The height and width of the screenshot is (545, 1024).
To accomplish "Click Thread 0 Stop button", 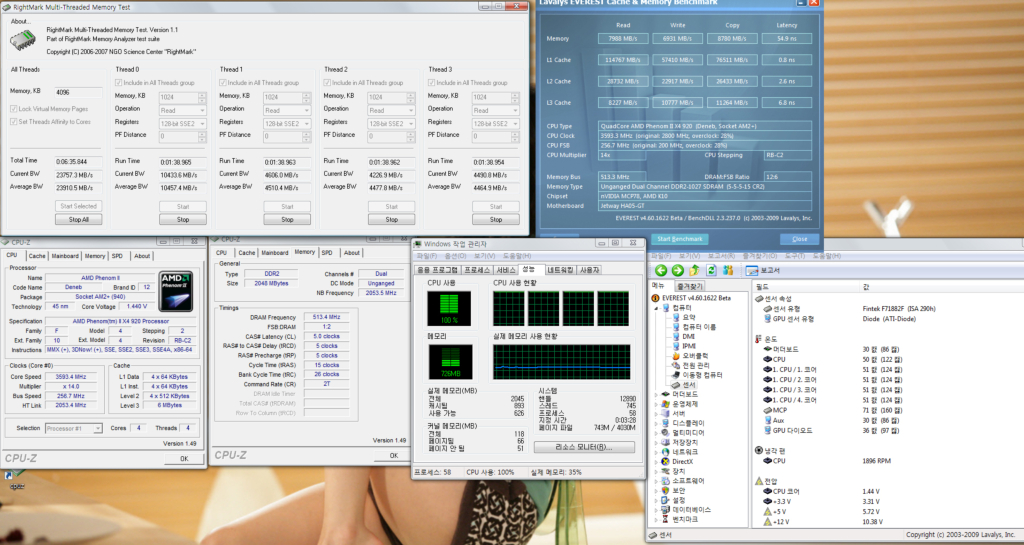I will pyautogui.click(x=183, y=220).
